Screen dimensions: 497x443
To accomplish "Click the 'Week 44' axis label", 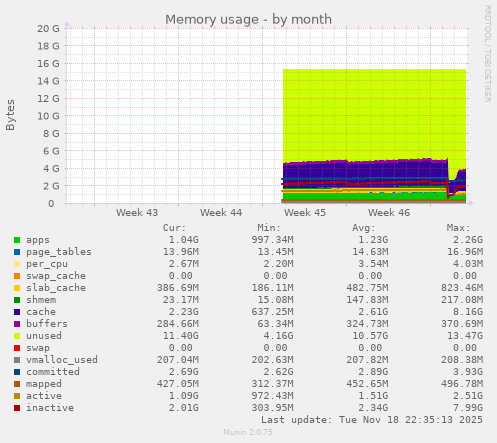I will tap(221, 213).
